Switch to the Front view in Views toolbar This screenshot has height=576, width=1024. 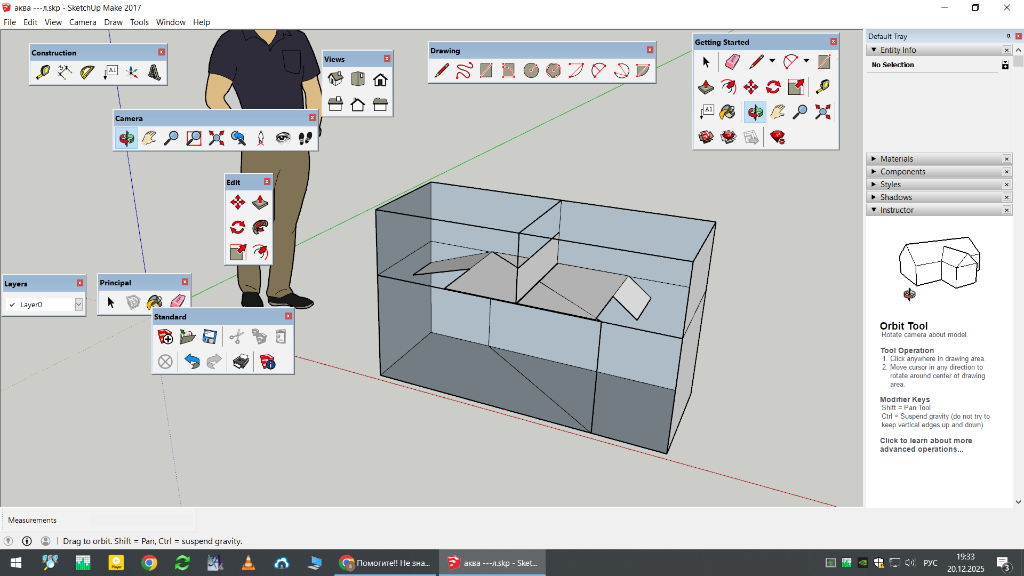pyautogui.click(x=380, y=79)
